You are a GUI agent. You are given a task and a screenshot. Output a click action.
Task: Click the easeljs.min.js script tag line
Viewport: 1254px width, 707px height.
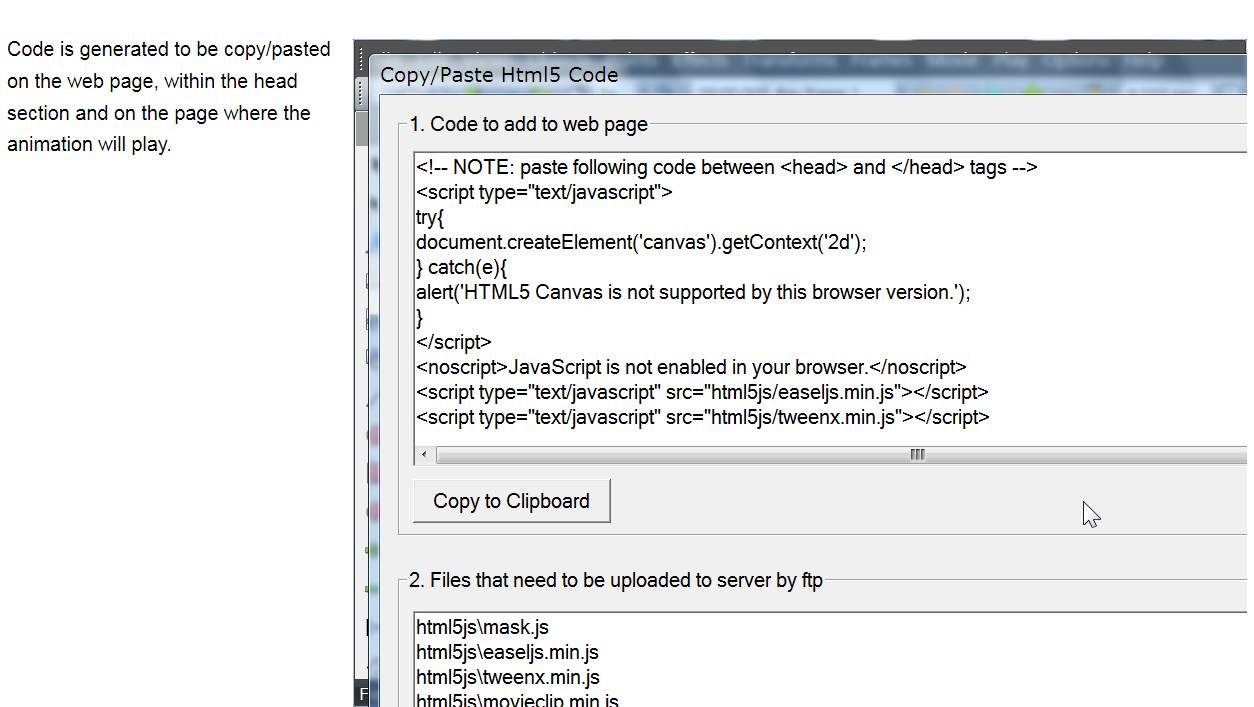pos(702,392)
